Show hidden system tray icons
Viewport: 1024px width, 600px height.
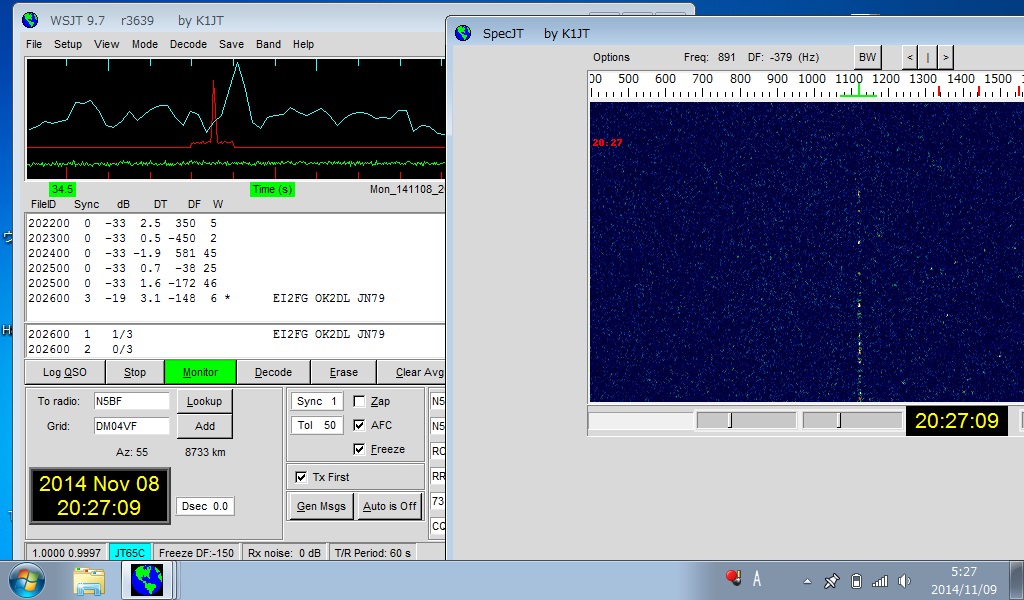tap(807, 581)
